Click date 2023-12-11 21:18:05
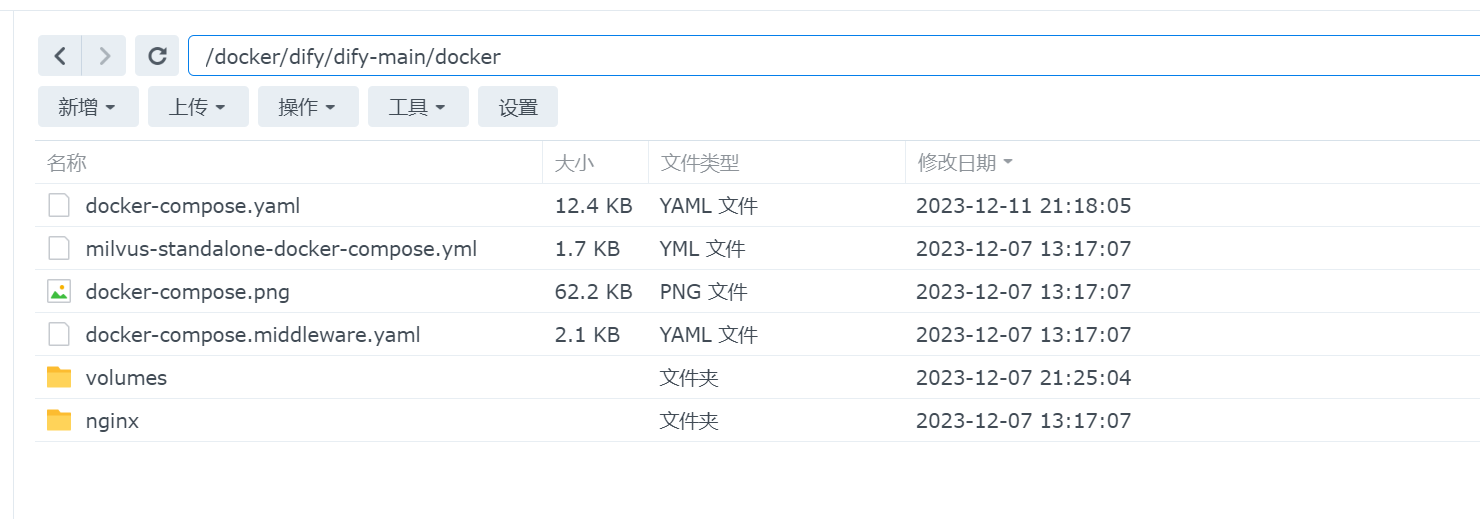 [1023, 206]
